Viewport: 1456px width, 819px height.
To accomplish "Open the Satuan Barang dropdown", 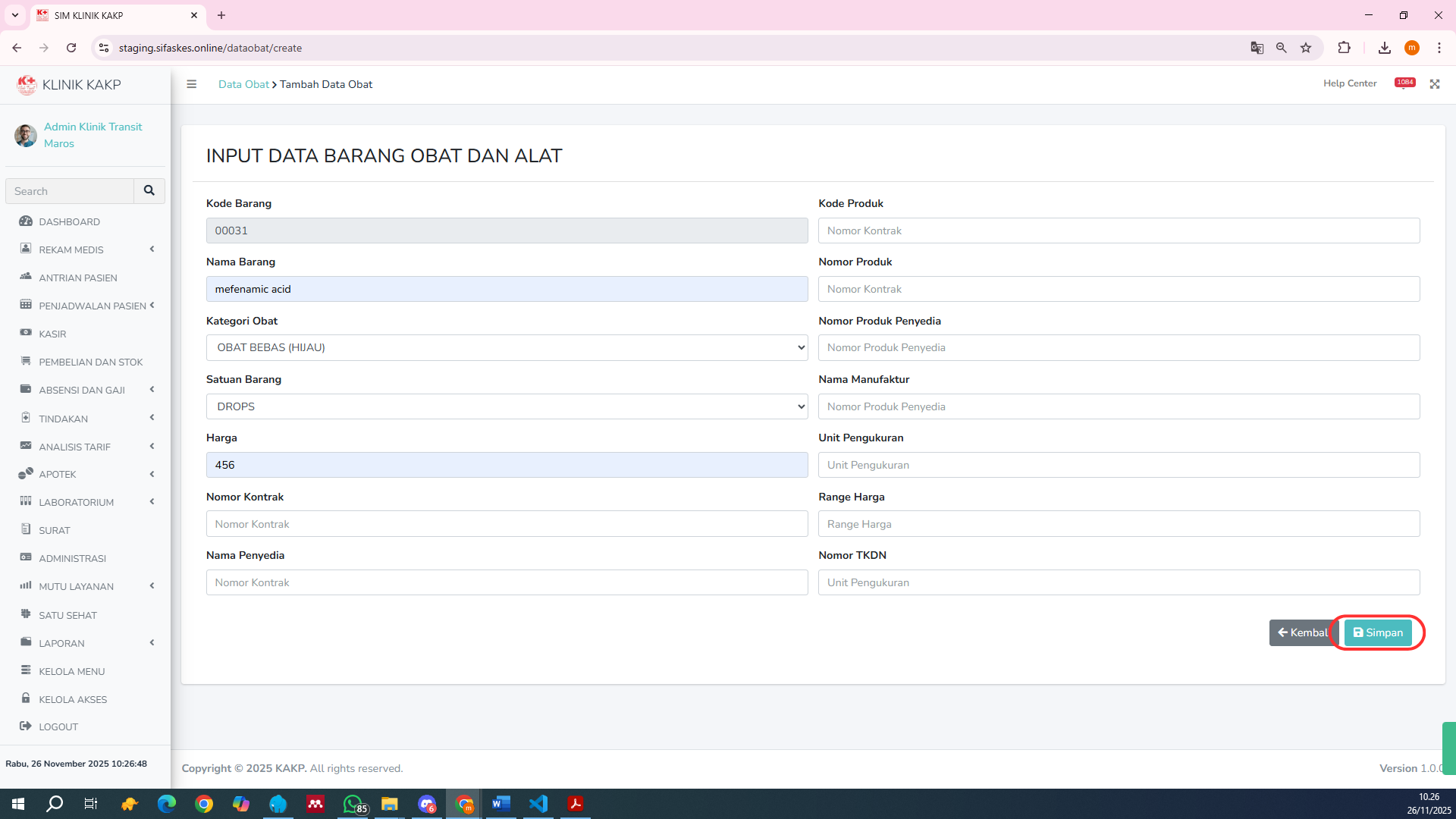I will (507, 406).
